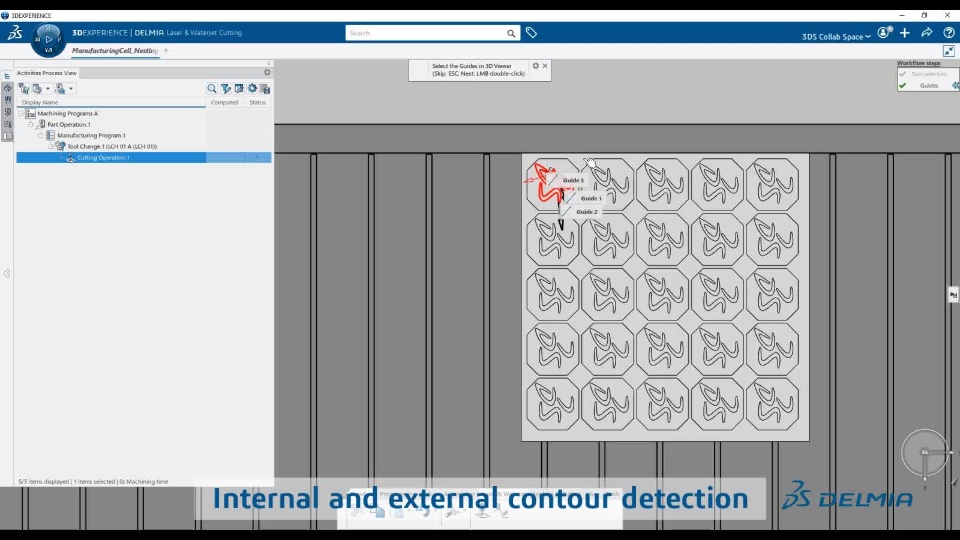This screenshot has height=540, width=960.
Task: Click the first tree-filter toolbar icon
Action: coord(23,89)
